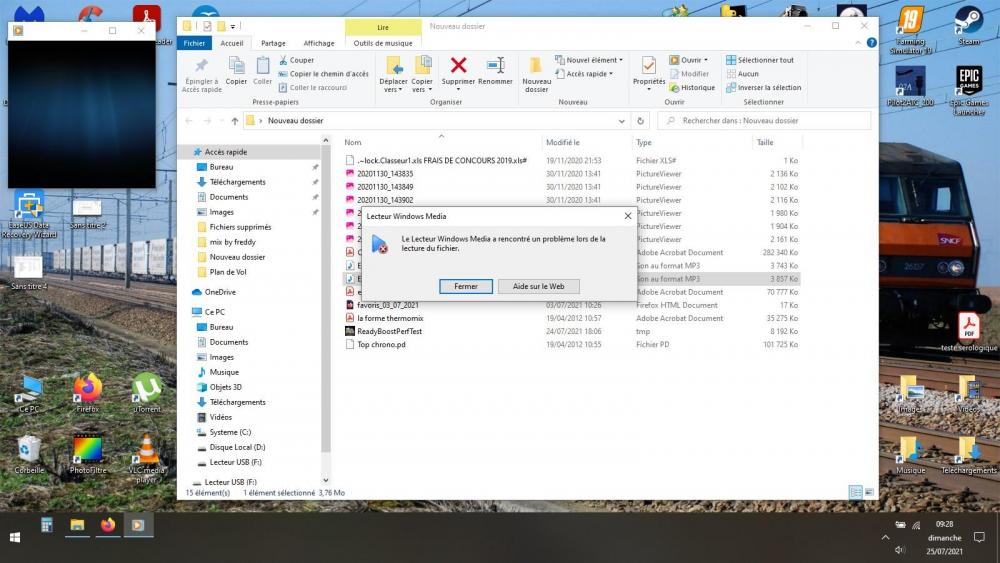Switch to details view toggle in status bar
The image size is (1000, 563).
[x=855, y=492]
